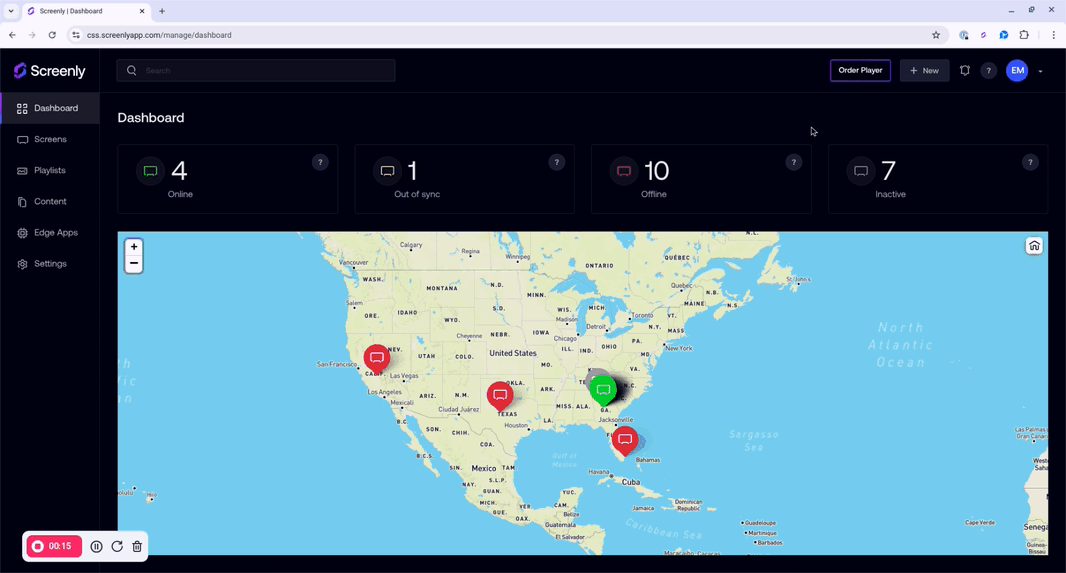Go to Playlists in the sidebar

[x=49, y=170]
